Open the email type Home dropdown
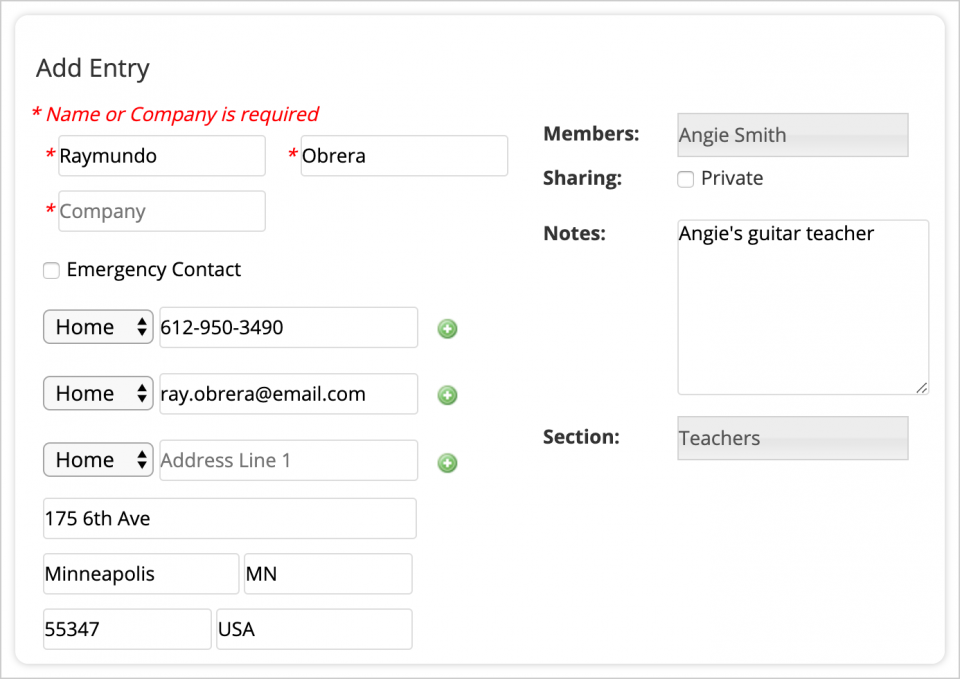The width and height of the screenshot is (960, 679). 98,393
